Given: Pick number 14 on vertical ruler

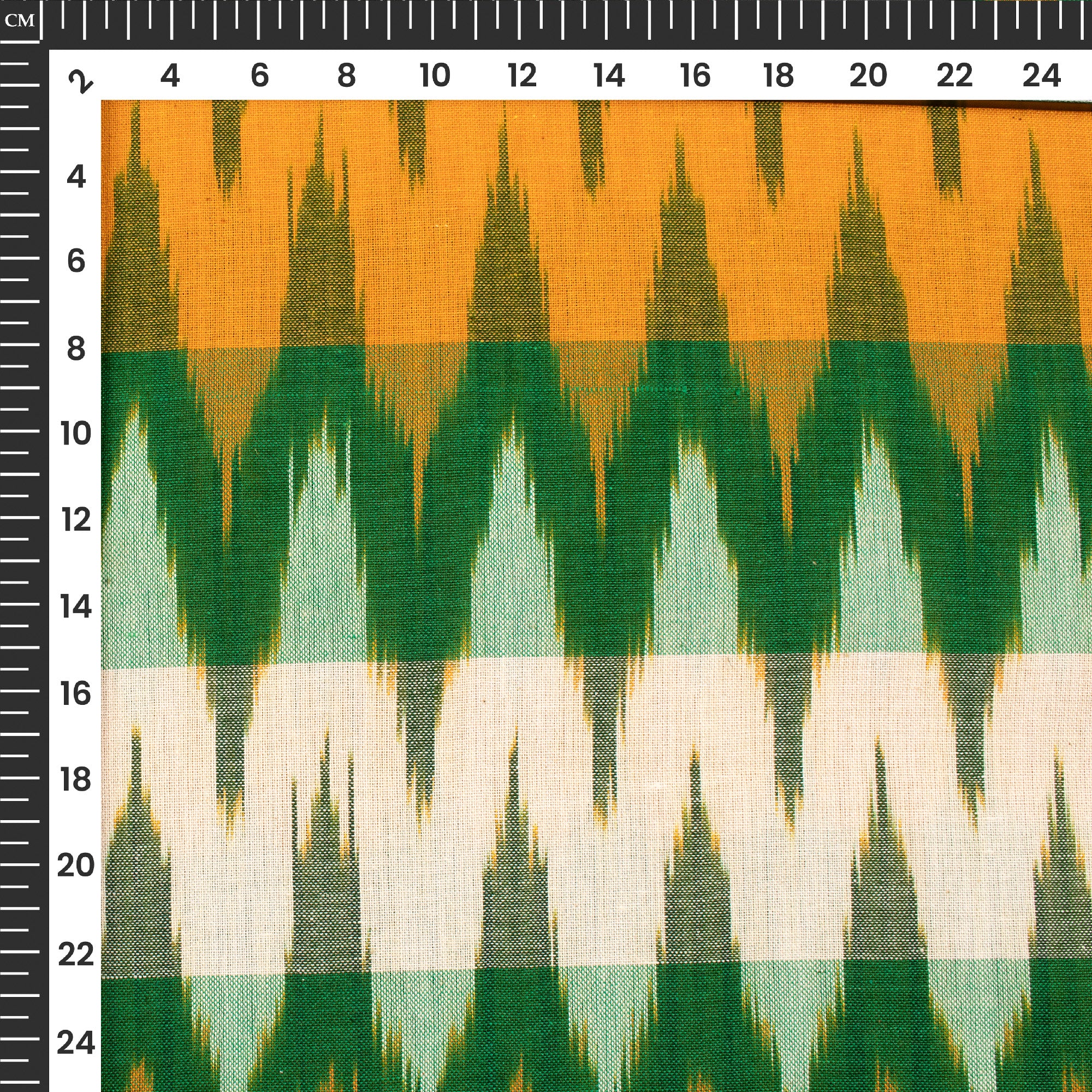Looking at the screenshot, I should (x=75, y=607).
